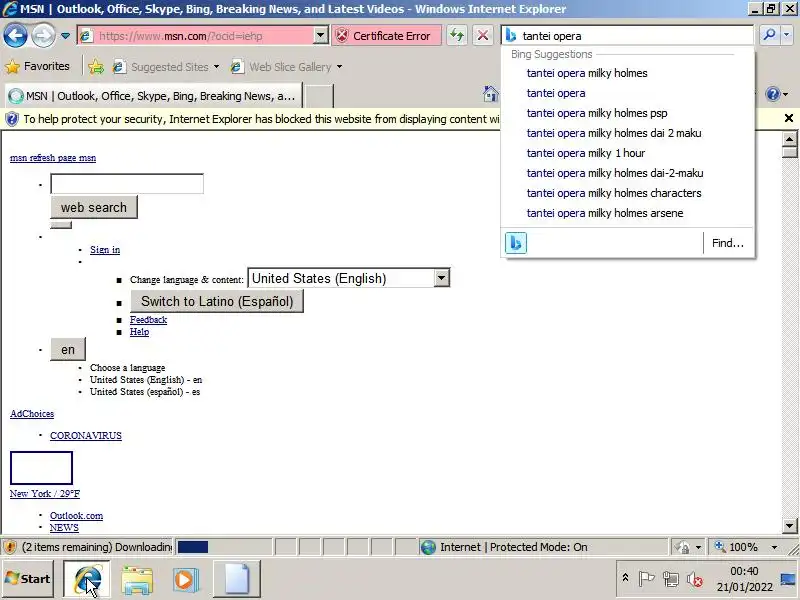Click the blank document taskbar icon

coord(237,579)
